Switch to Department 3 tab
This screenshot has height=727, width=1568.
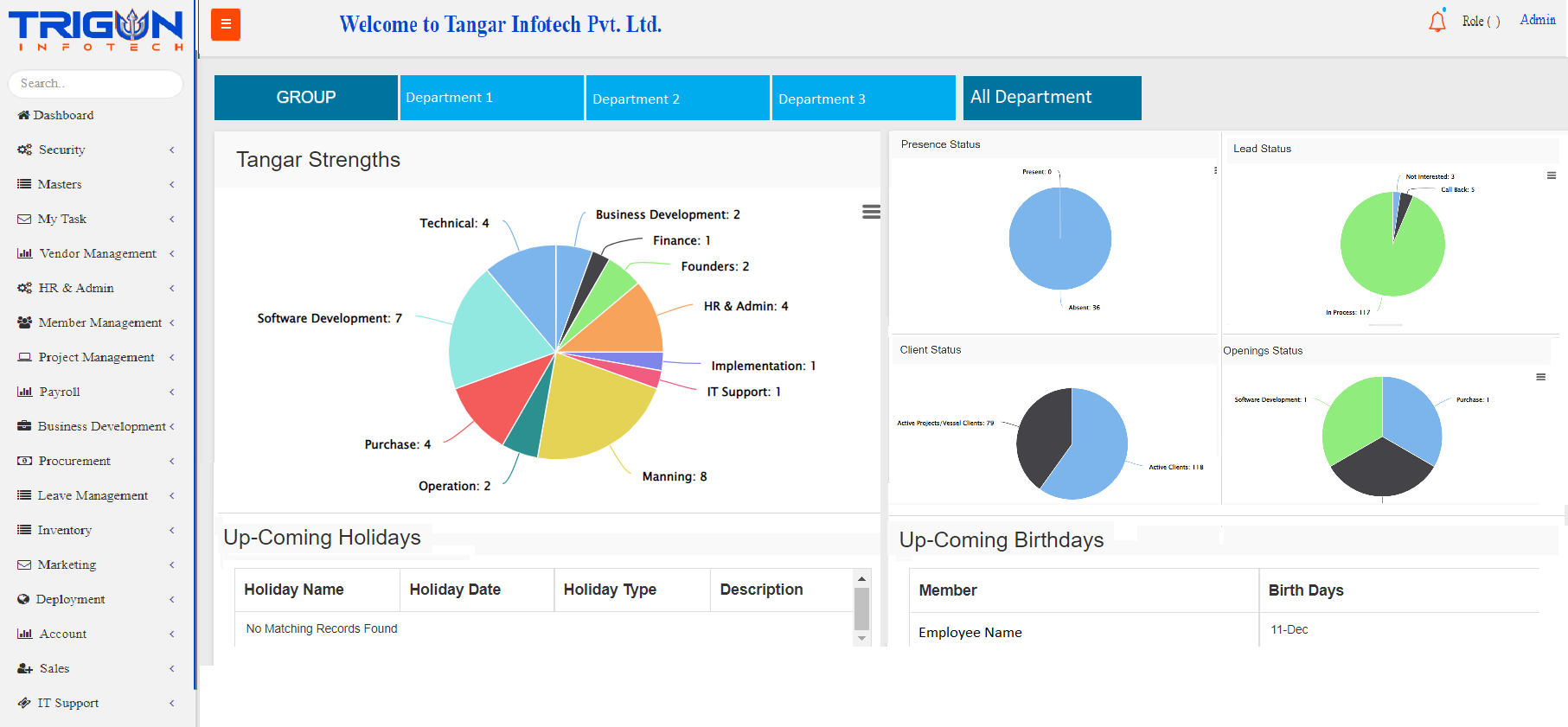[x=864, y=98]
